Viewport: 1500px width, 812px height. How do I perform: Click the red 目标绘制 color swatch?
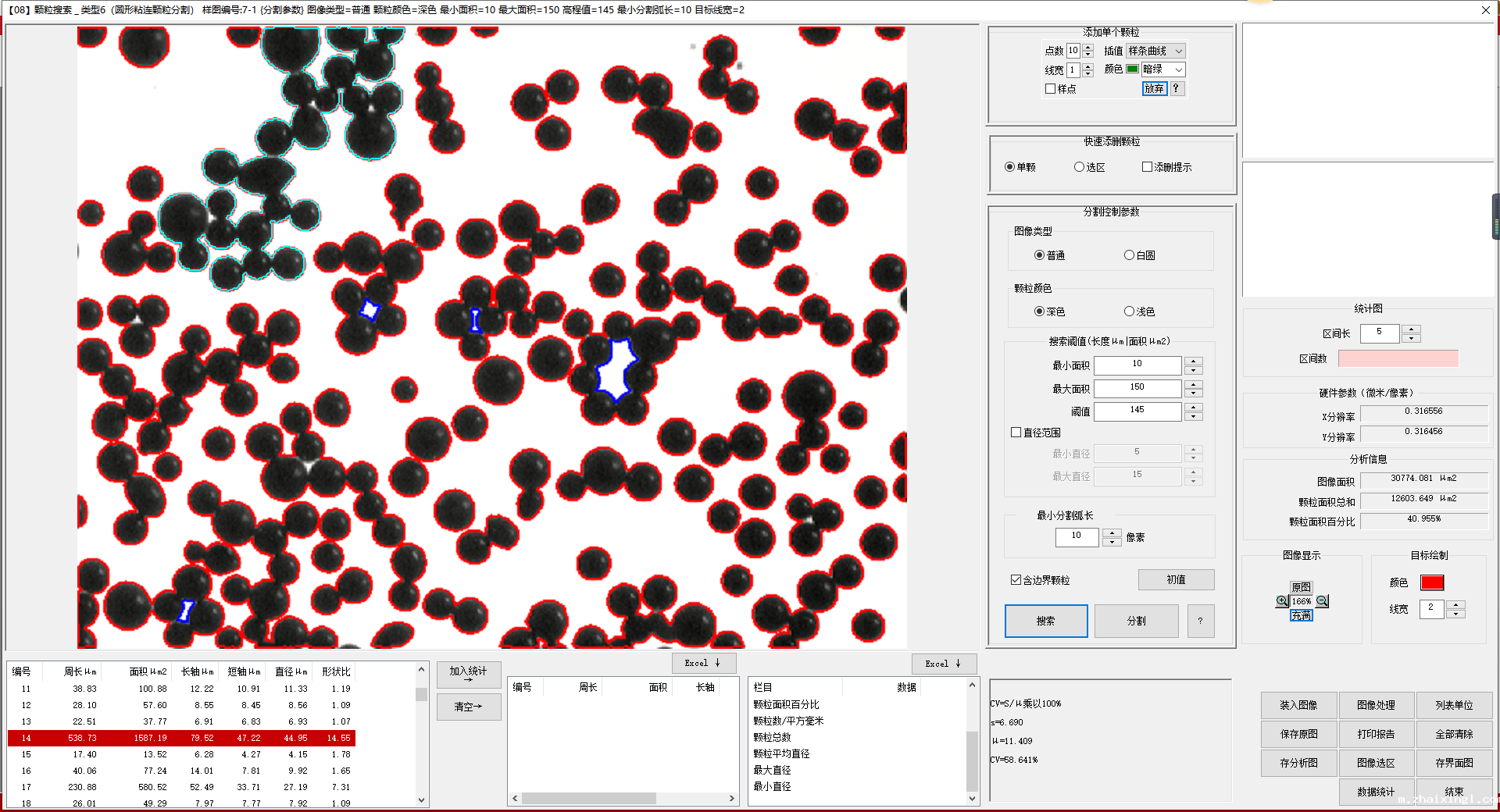pyautogui.click(x=1431, y=582)
